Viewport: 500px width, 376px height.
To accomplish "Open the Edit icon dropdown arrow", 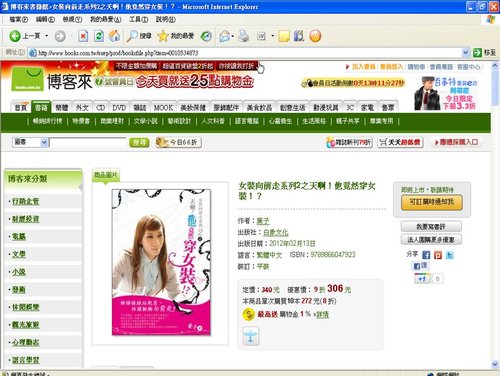I will (272, 36).
